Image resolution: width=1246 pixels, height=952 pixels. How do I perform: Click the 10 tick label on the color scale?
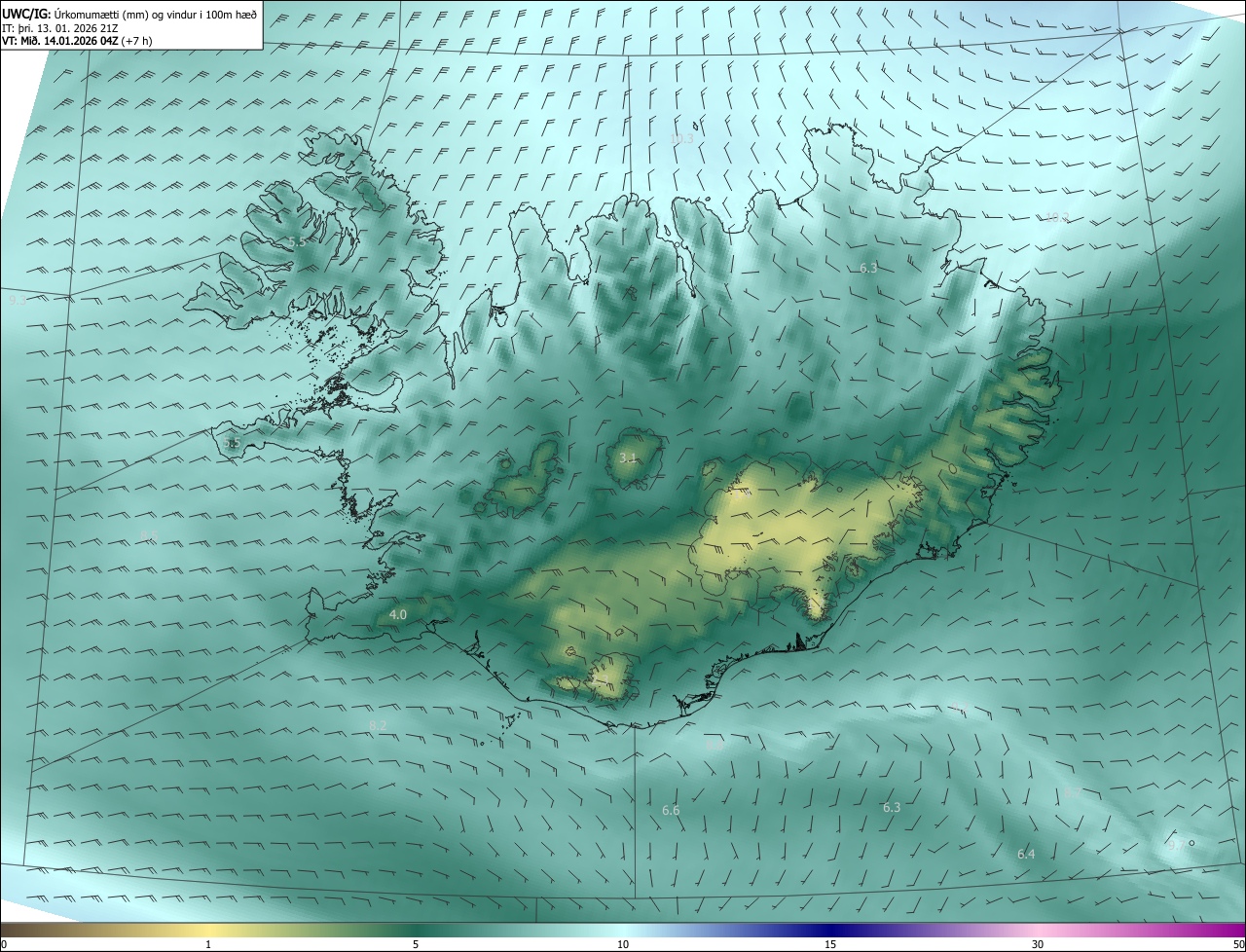pos(623,944)
